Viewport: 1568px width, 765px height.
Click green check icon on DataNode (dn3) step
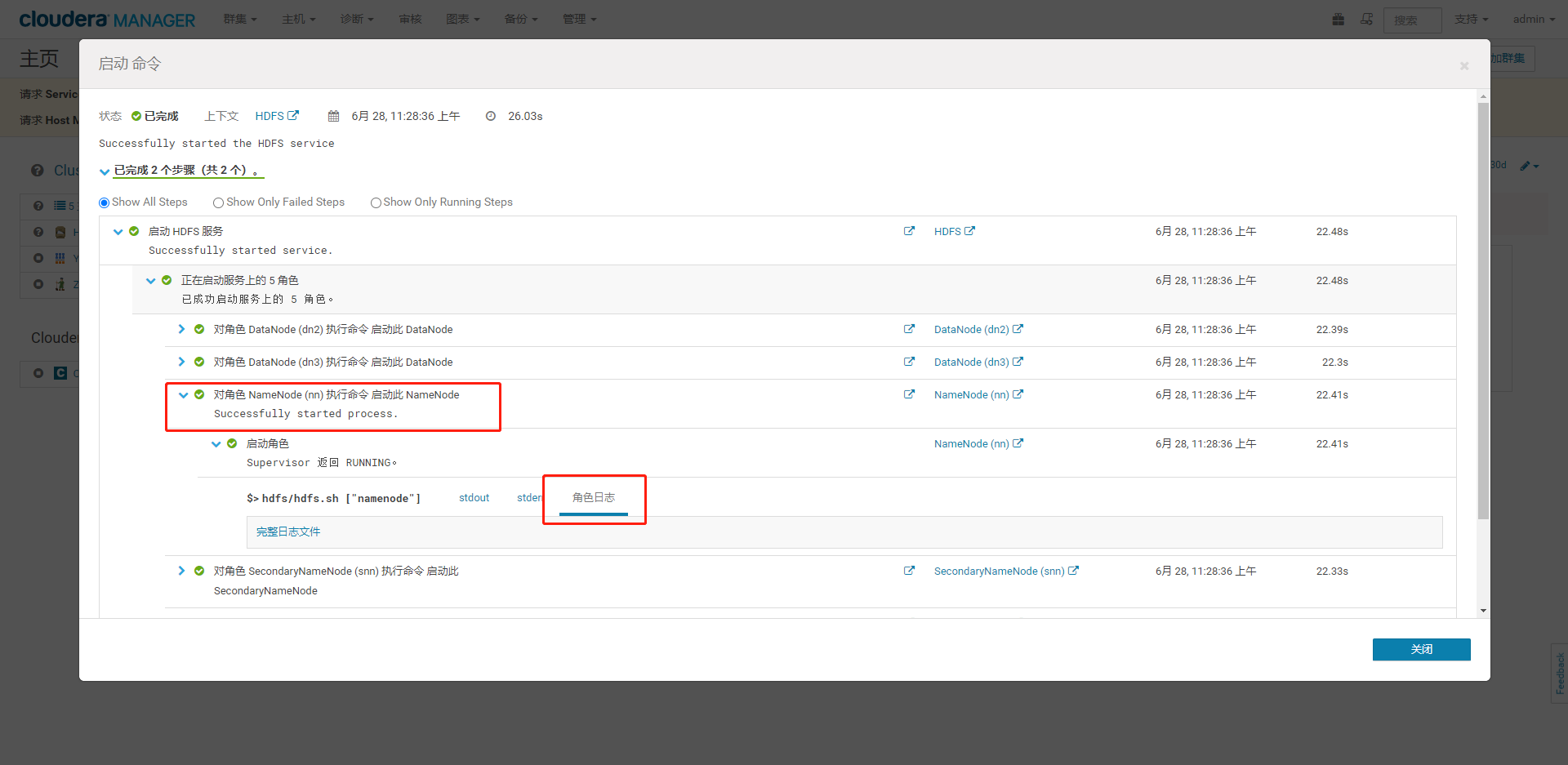pyautogui.click(x=199, y=362)
